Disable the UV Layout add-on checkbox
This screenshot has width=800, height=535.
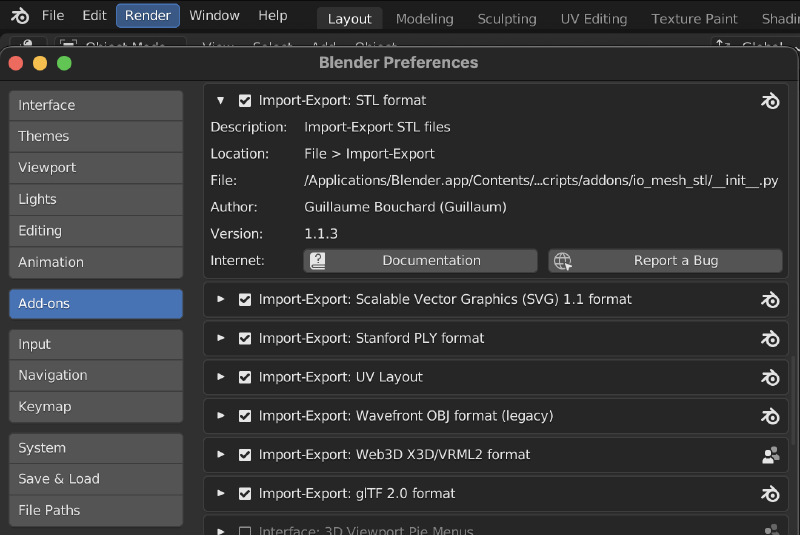coord(245,377)
